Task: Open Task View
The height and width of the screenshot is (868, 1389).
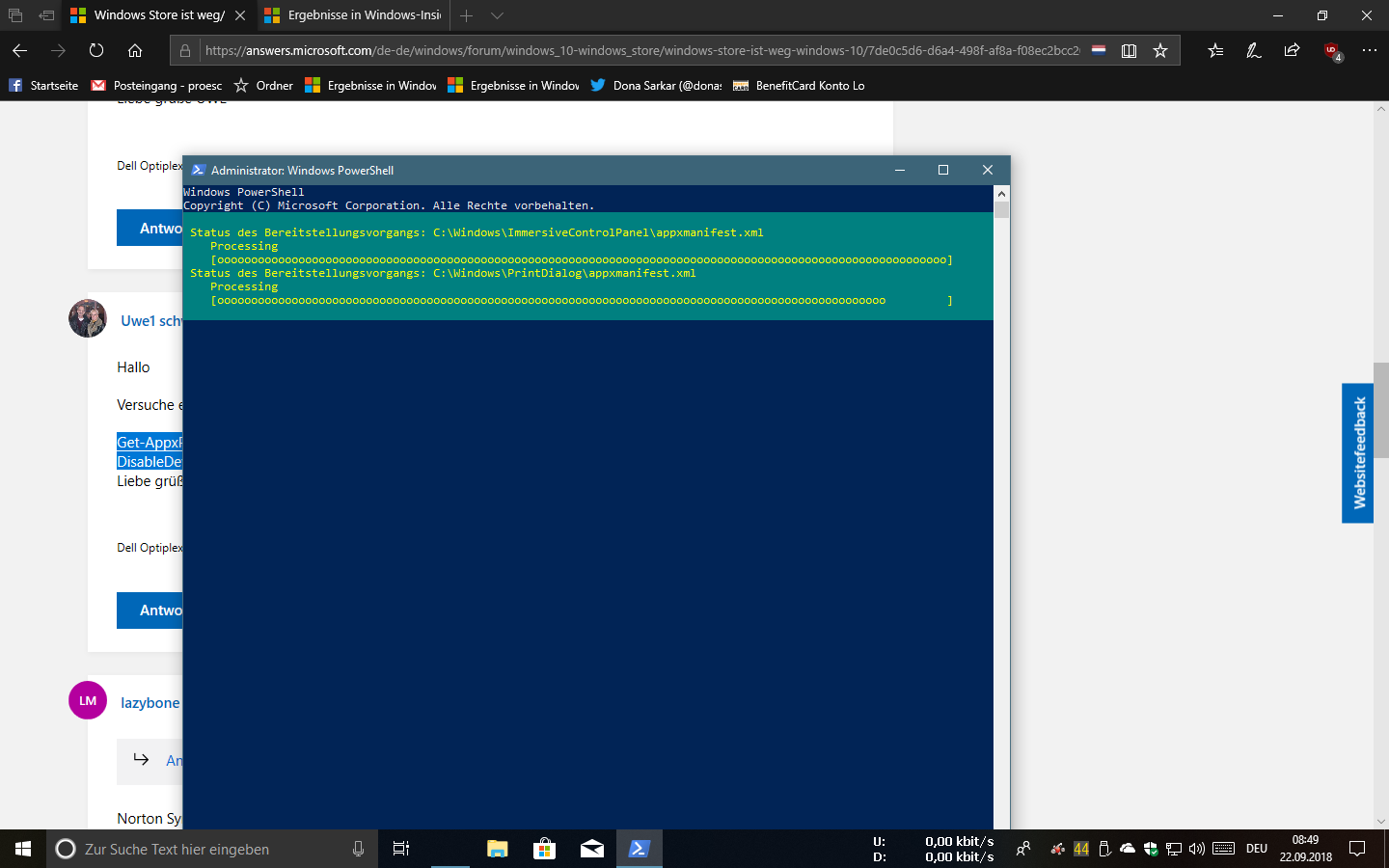Action: click(401, 849)
